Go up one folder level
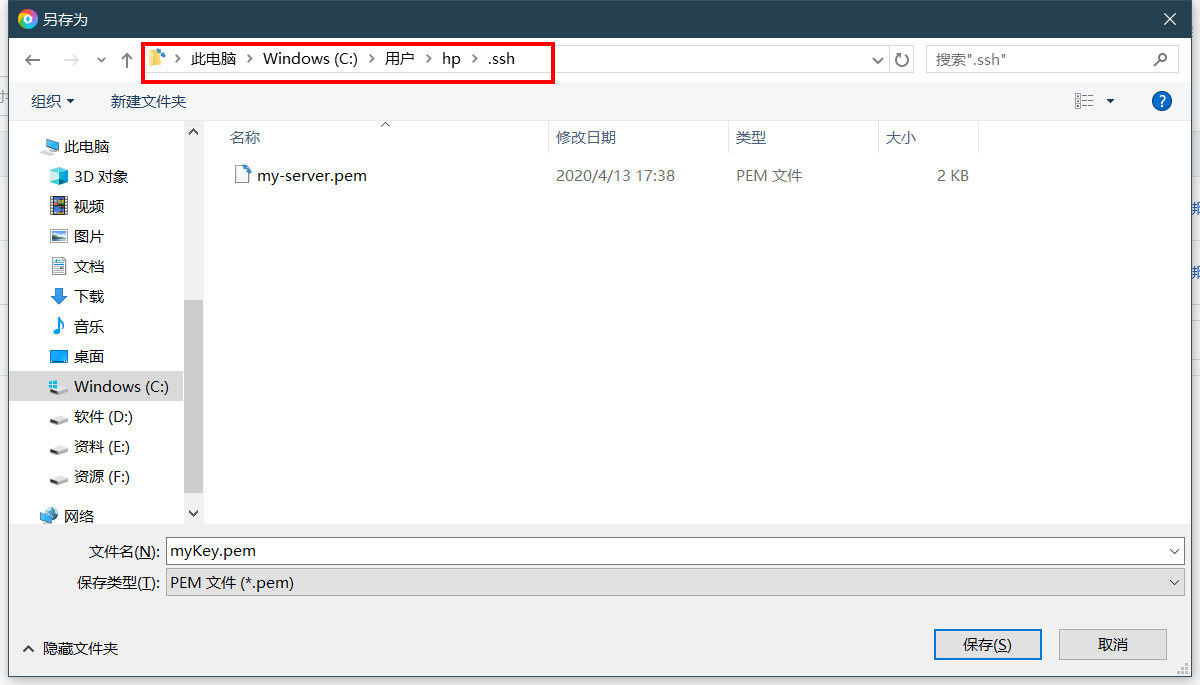 click(x=127, y=60)
